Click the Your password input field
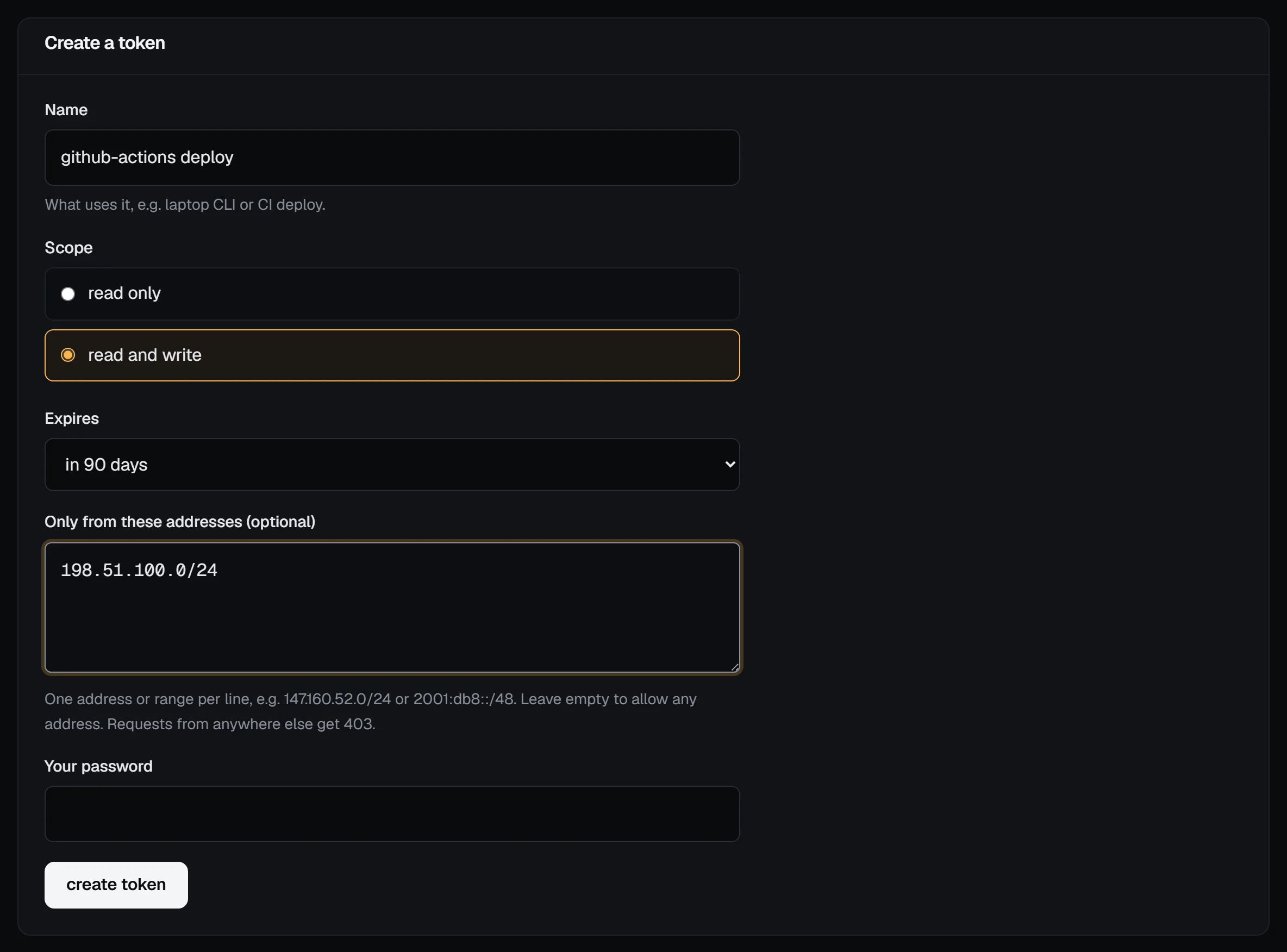This screenshot has height=952, width=1287. [x=392, y=813]
